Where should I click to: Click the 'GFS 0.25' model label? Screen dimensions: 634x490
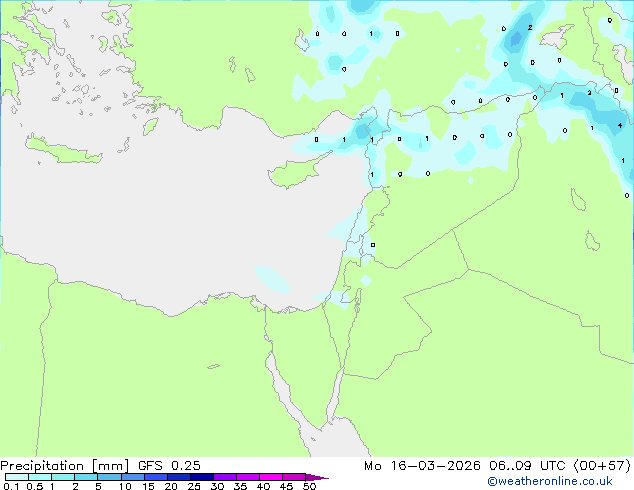169,466
